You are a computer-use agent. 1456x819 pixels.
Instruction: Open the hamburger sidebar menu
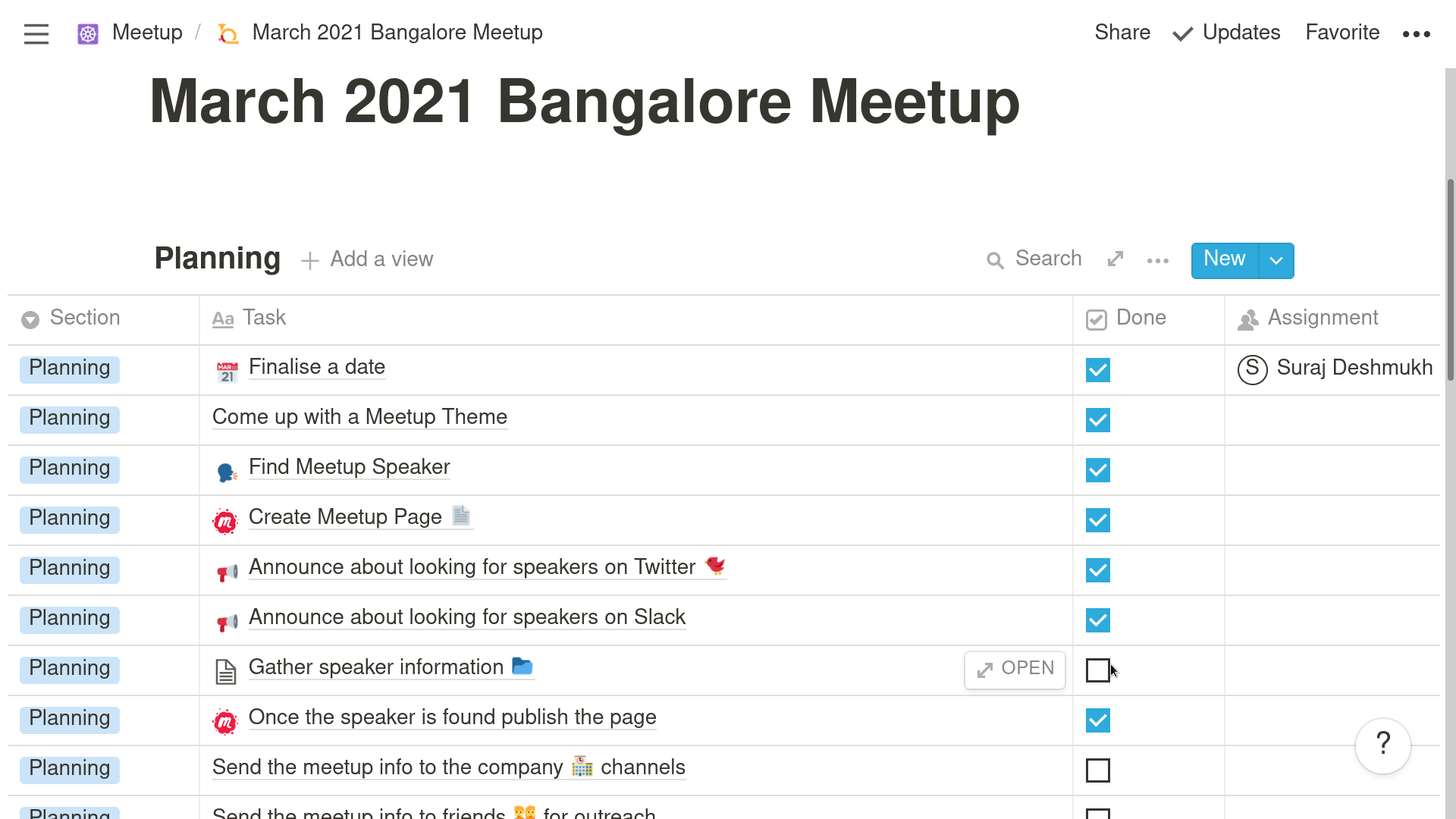[x=36, y=33]
